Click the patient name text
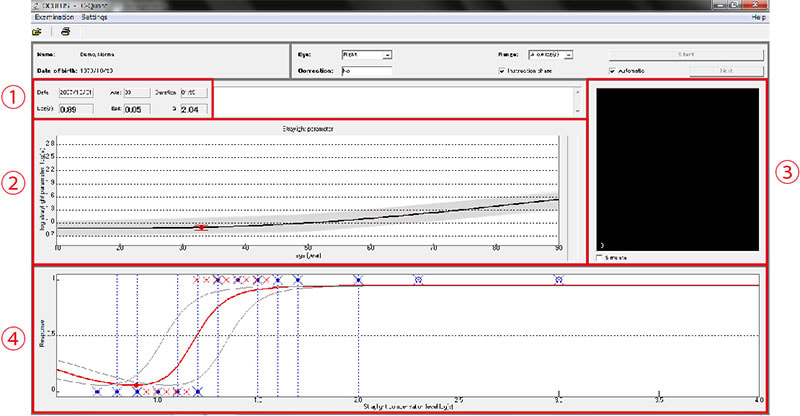The image size is (800, 416). point(97,54)
